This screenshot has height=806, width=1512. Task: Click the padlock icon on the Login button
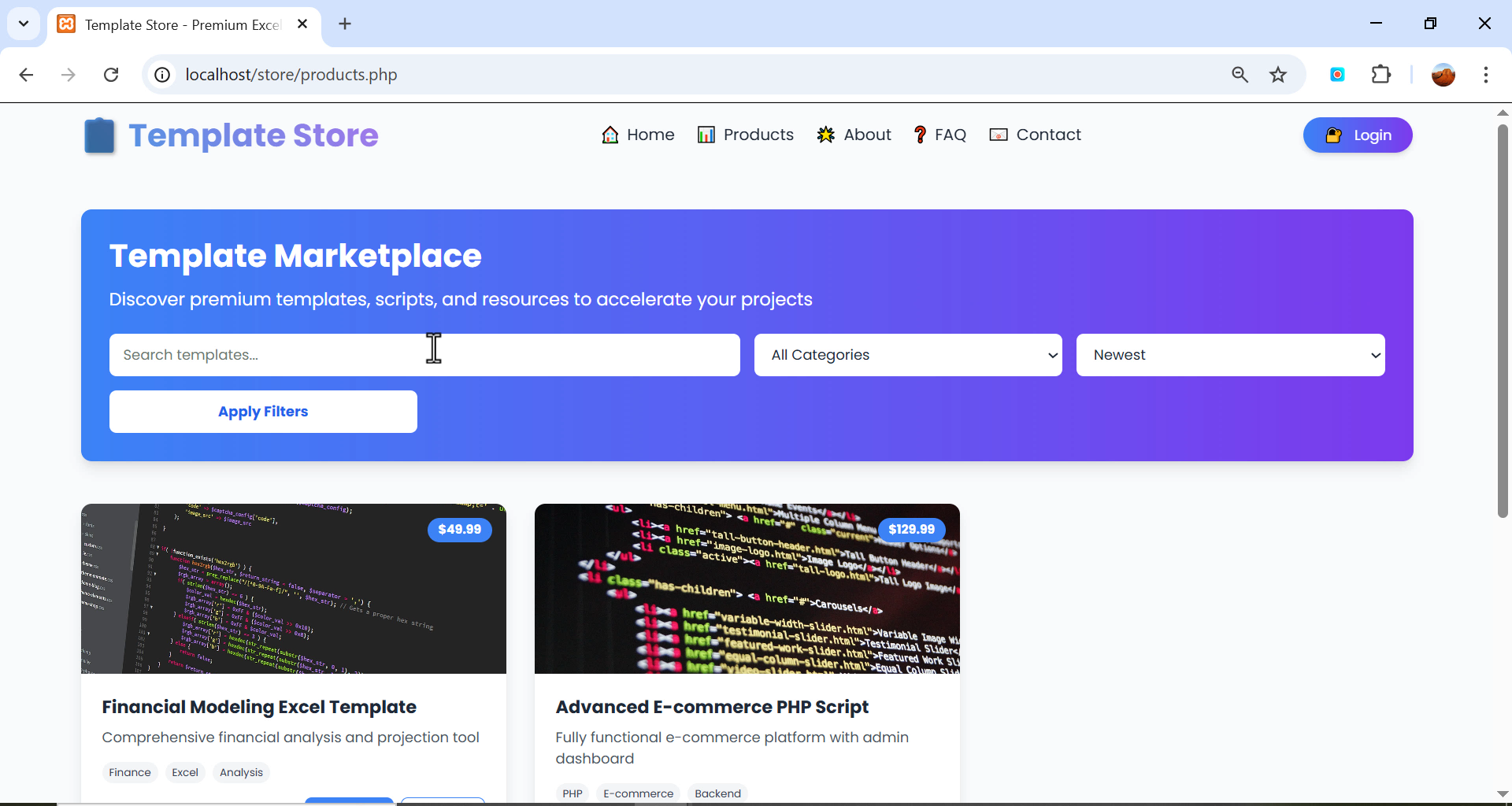click(1332, 135)
